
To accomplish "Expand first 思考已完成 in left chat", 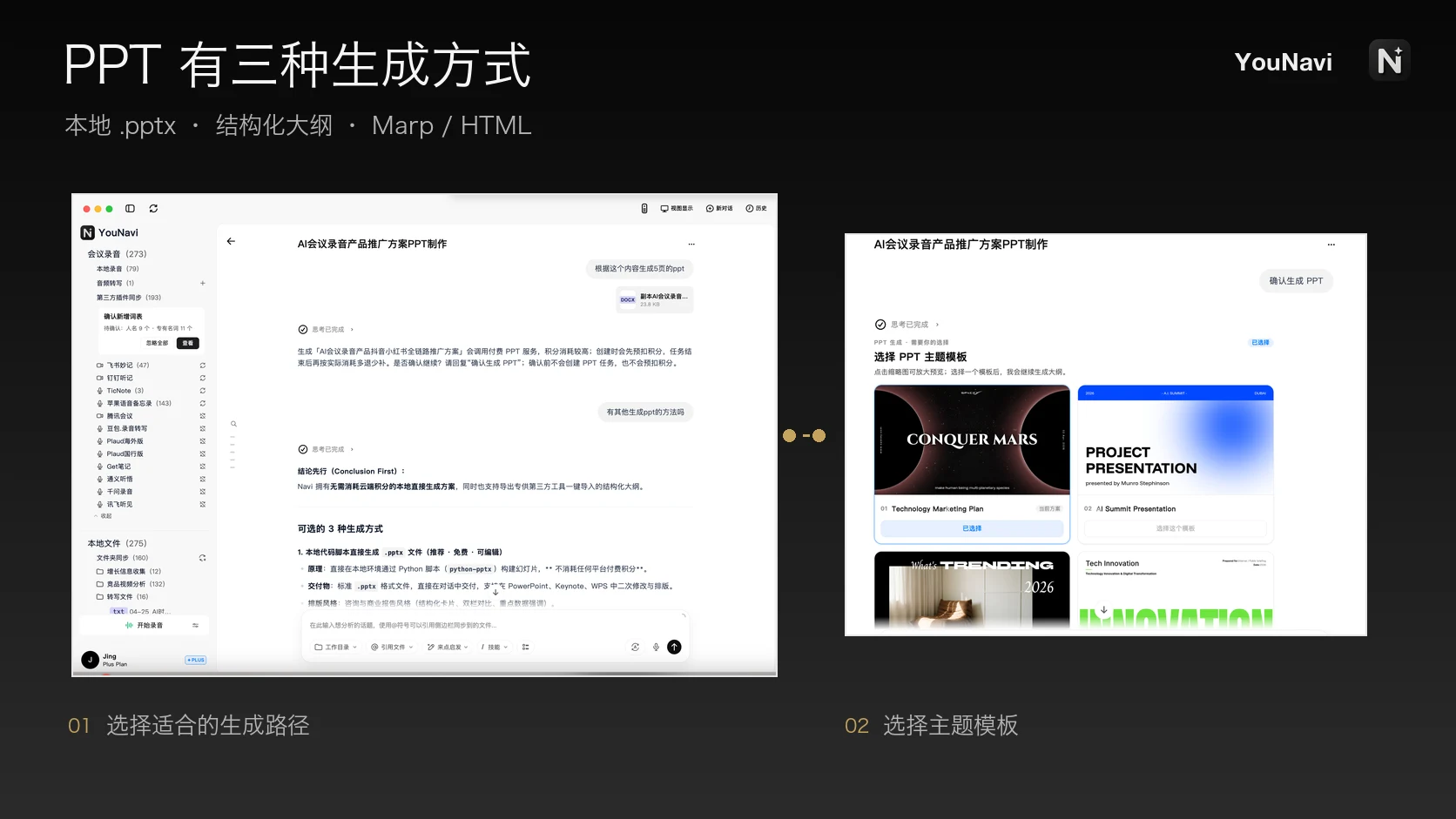I will tap(327, 330).
